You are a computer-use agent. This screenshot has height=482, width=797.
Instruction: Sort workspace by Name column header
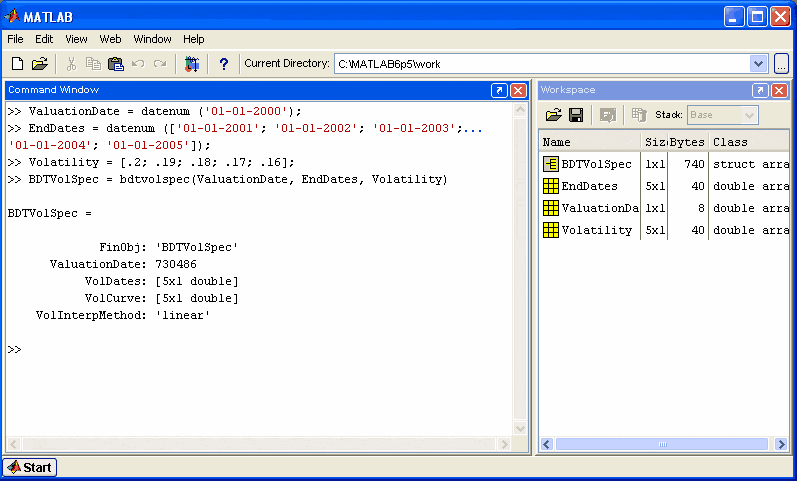(590, 142)
